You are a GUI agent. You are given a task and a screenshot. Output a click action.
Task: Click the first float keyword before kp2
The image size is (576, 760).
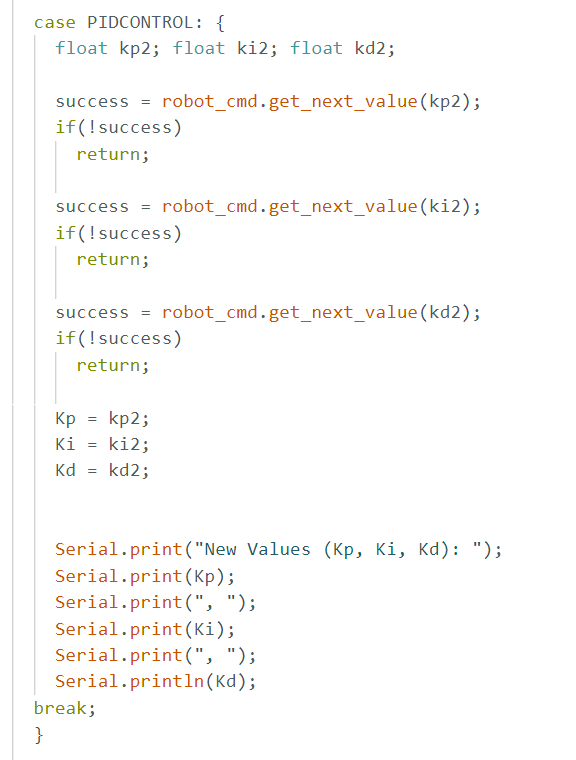click(81, 48)
